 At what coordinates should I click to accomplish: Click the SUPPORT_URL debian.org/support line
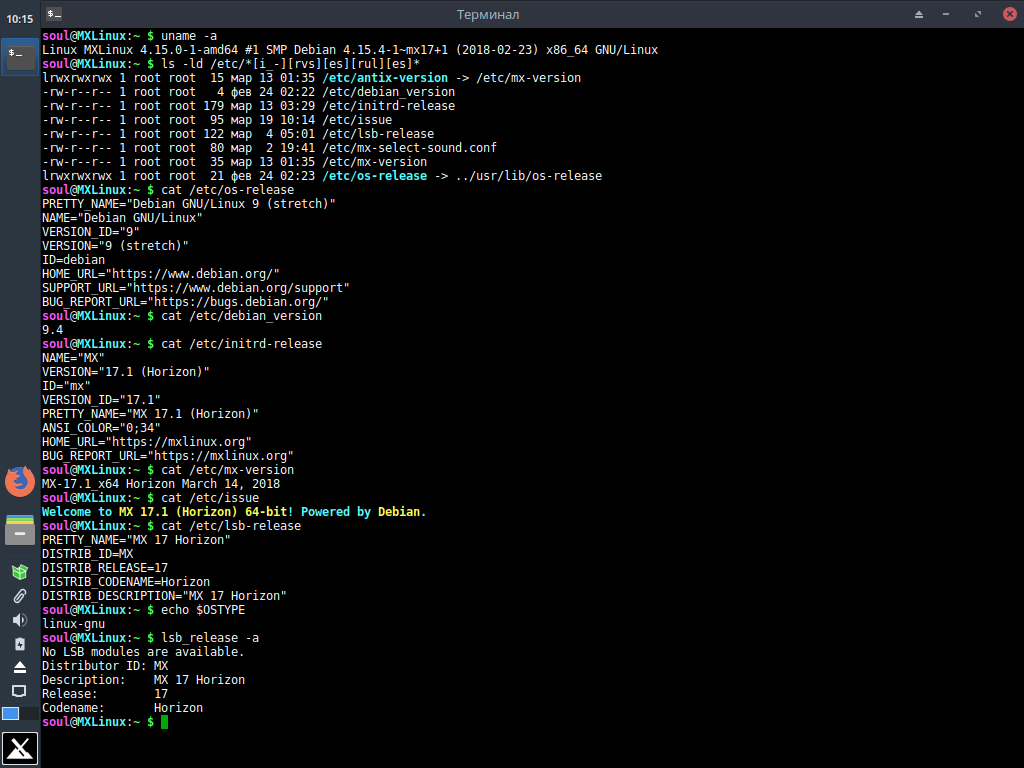click(196, 288)
